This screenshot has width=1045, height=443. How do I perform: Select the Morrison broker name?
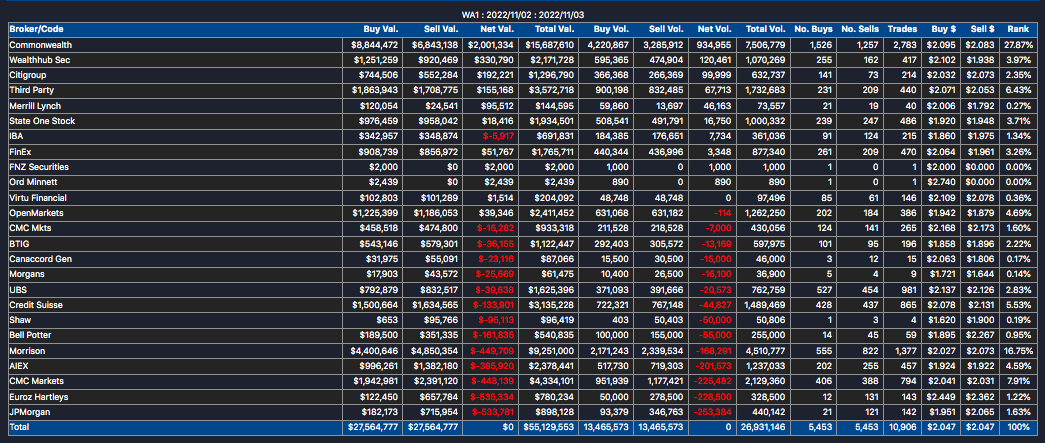tap(27, 351)
